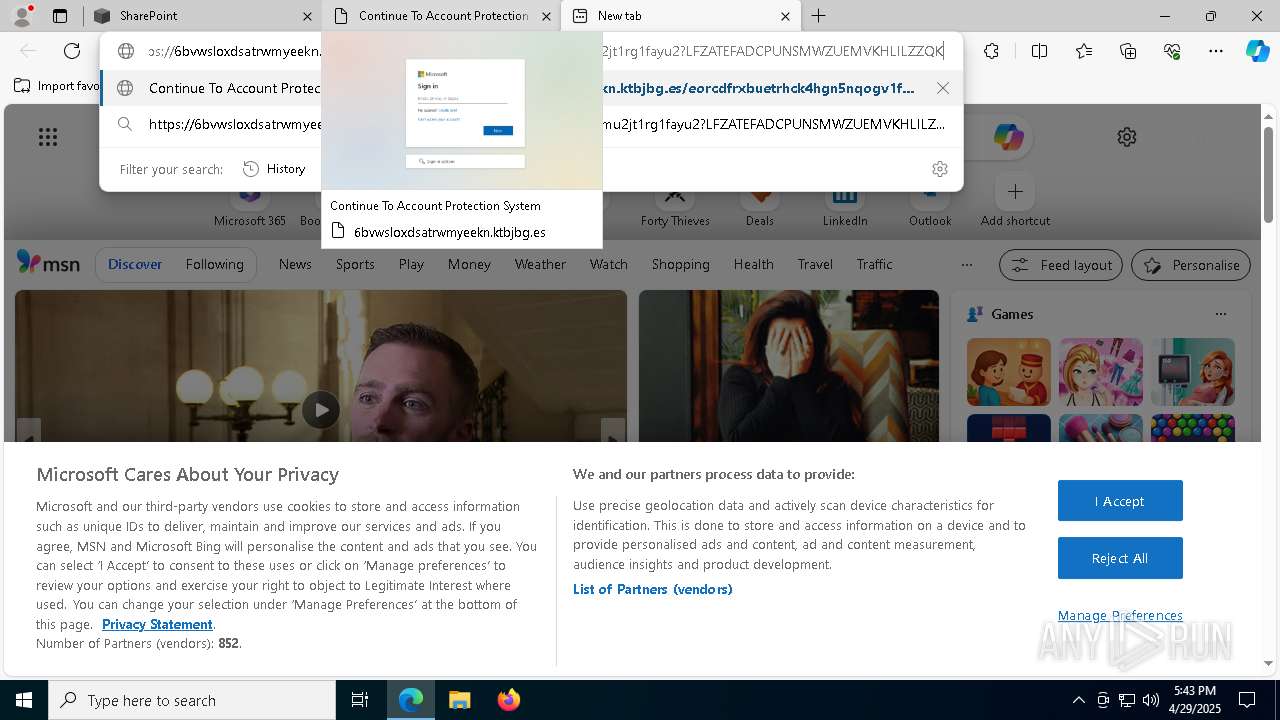Screen dimensions: 1280x720
Task: Close the New tab tab
Action: 785,16
